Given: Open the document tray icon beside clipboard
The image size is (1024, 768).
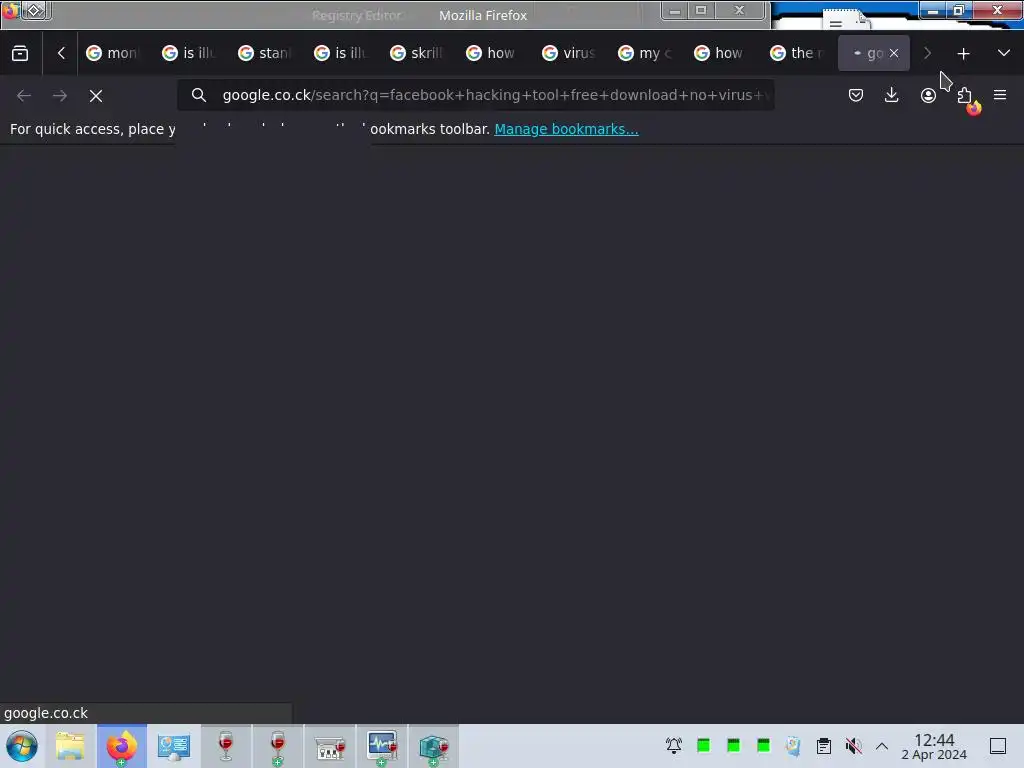Looking at the screenshot, I should pos(793,745).
